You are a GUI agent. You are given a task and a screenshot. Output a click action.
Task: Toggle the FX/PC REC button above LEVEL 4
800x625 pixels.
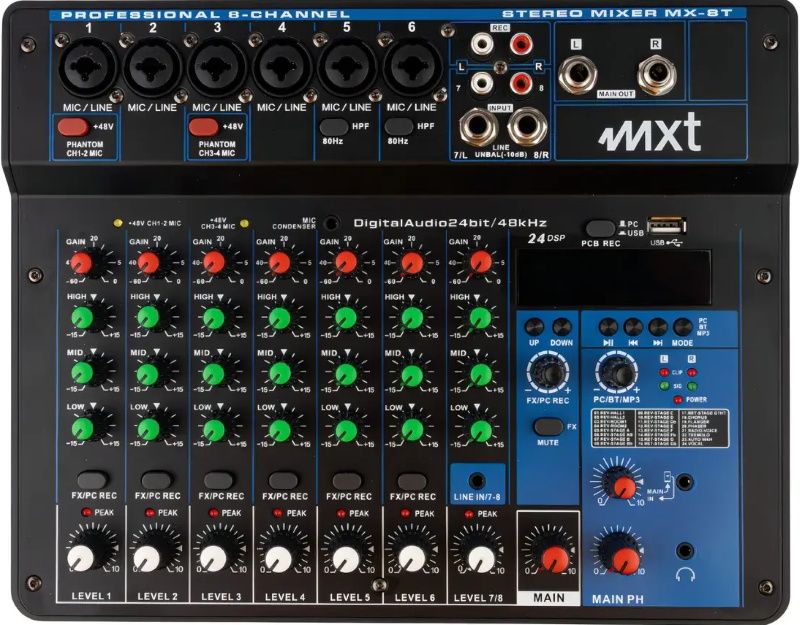tap(283, 480)
